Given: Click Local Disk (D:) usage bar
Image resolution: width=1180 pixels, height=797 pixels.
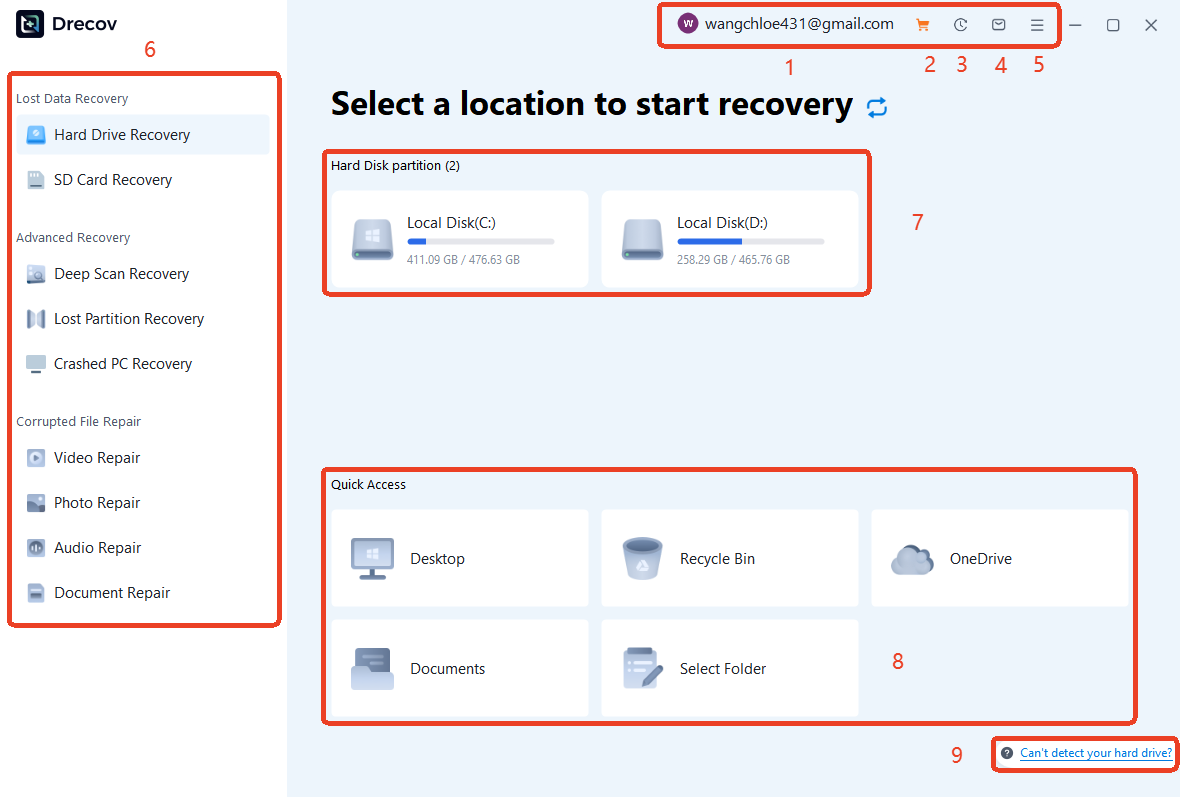Looking at the screenshot, I should pyautogui.click(x=750, y=241).
